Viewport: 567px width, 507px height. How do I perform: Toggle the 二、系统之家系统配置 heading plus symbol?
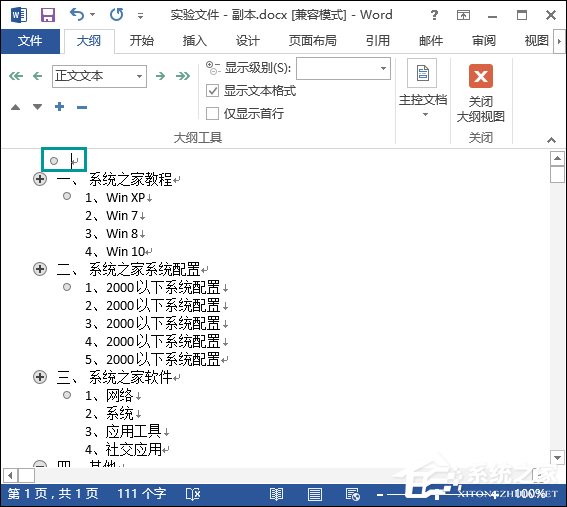click(x=40, y=269)
